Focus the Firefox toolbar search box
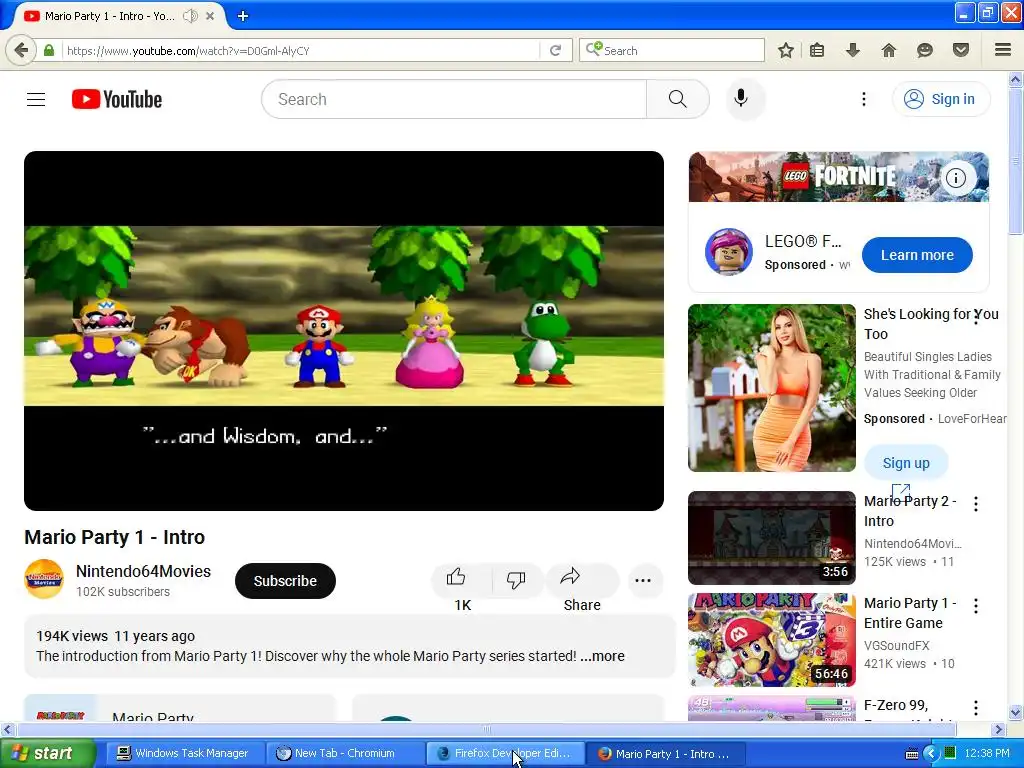 click(671, 50)
